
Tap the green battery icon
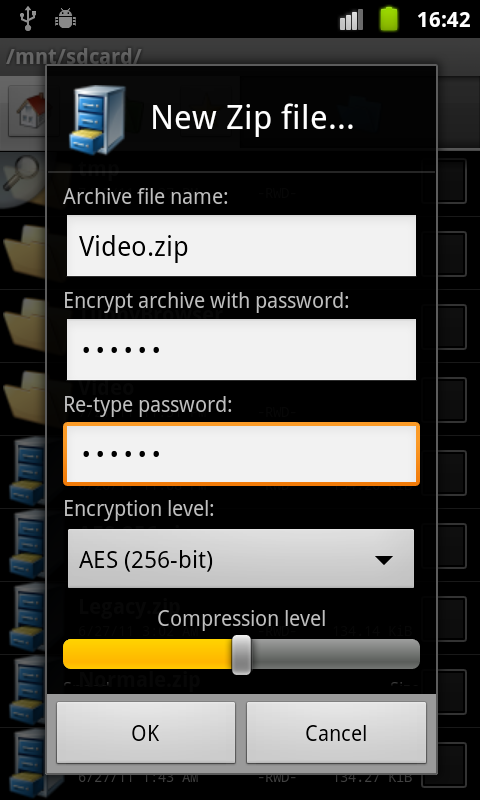click(389, 19)
